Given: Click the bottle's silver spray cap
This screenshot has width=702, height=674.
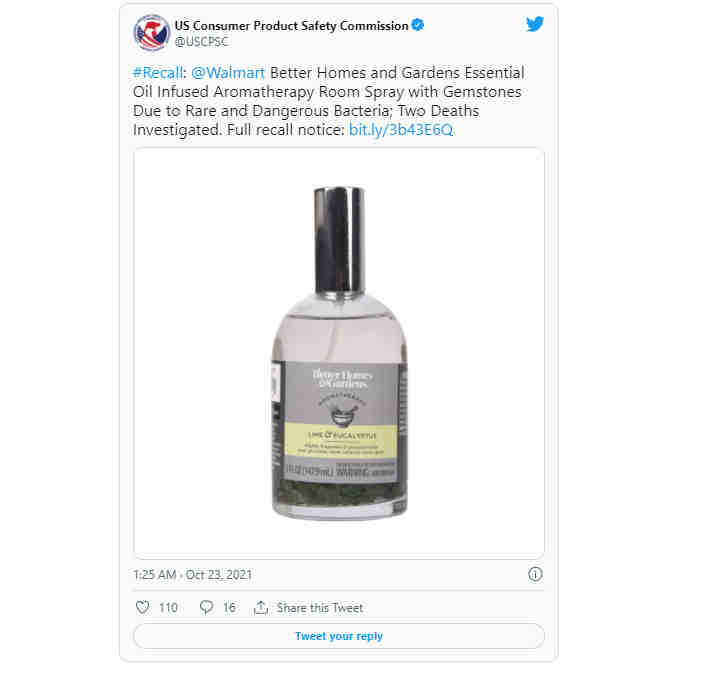Looking at the screenshot, I should [339, 241].
